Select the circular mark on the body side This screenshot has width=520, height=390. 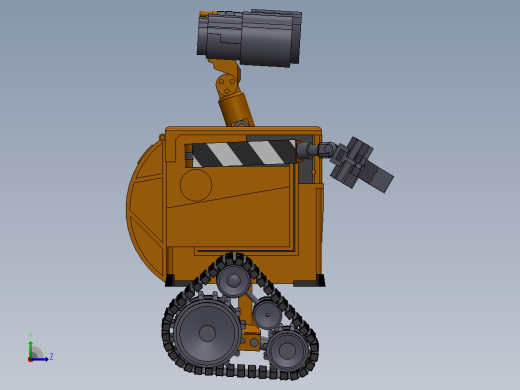pos(196,185)
